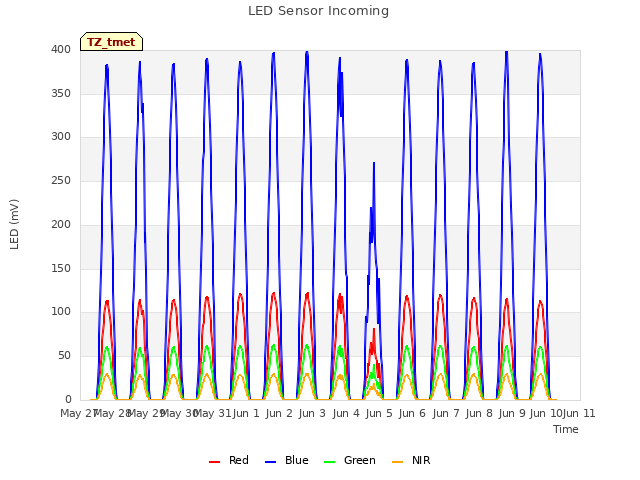Click the 150 y-axis tick label

click(x=61, y=269)
